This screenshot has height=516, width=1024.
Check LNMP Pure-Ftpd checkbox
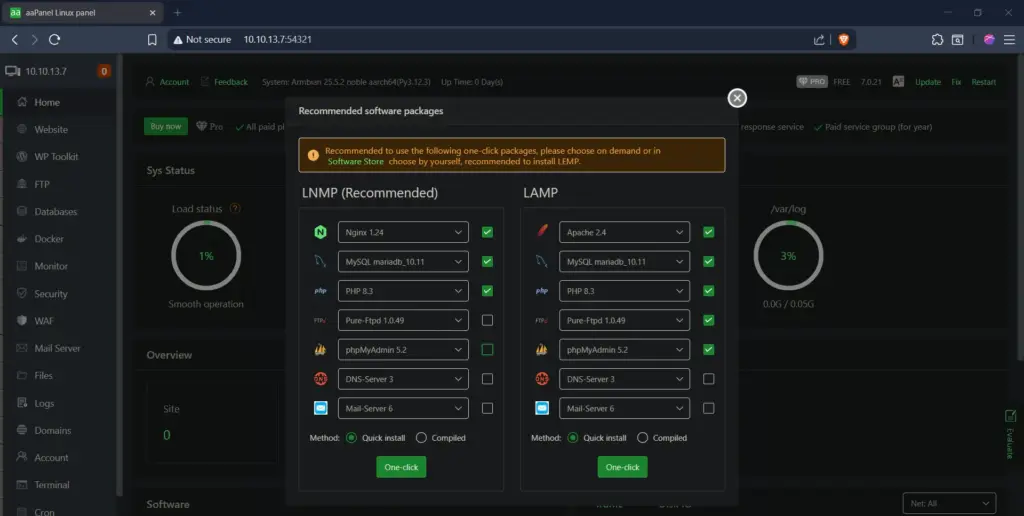[x=487, y=320]
